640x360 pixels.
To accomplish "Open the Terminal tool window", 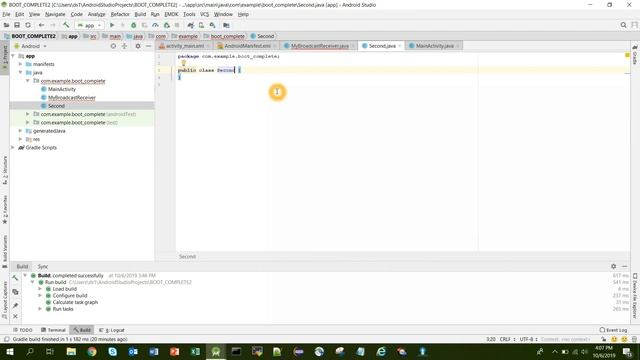I will click(x=53, y=330).
